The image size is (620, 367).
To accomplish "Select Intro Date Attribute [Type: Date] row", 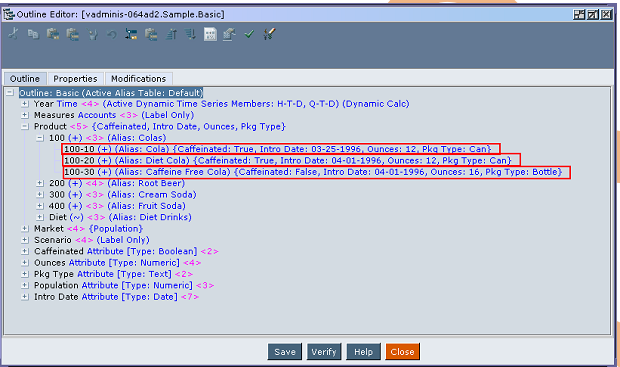I will pyautogui.click(x=116, y=297).
